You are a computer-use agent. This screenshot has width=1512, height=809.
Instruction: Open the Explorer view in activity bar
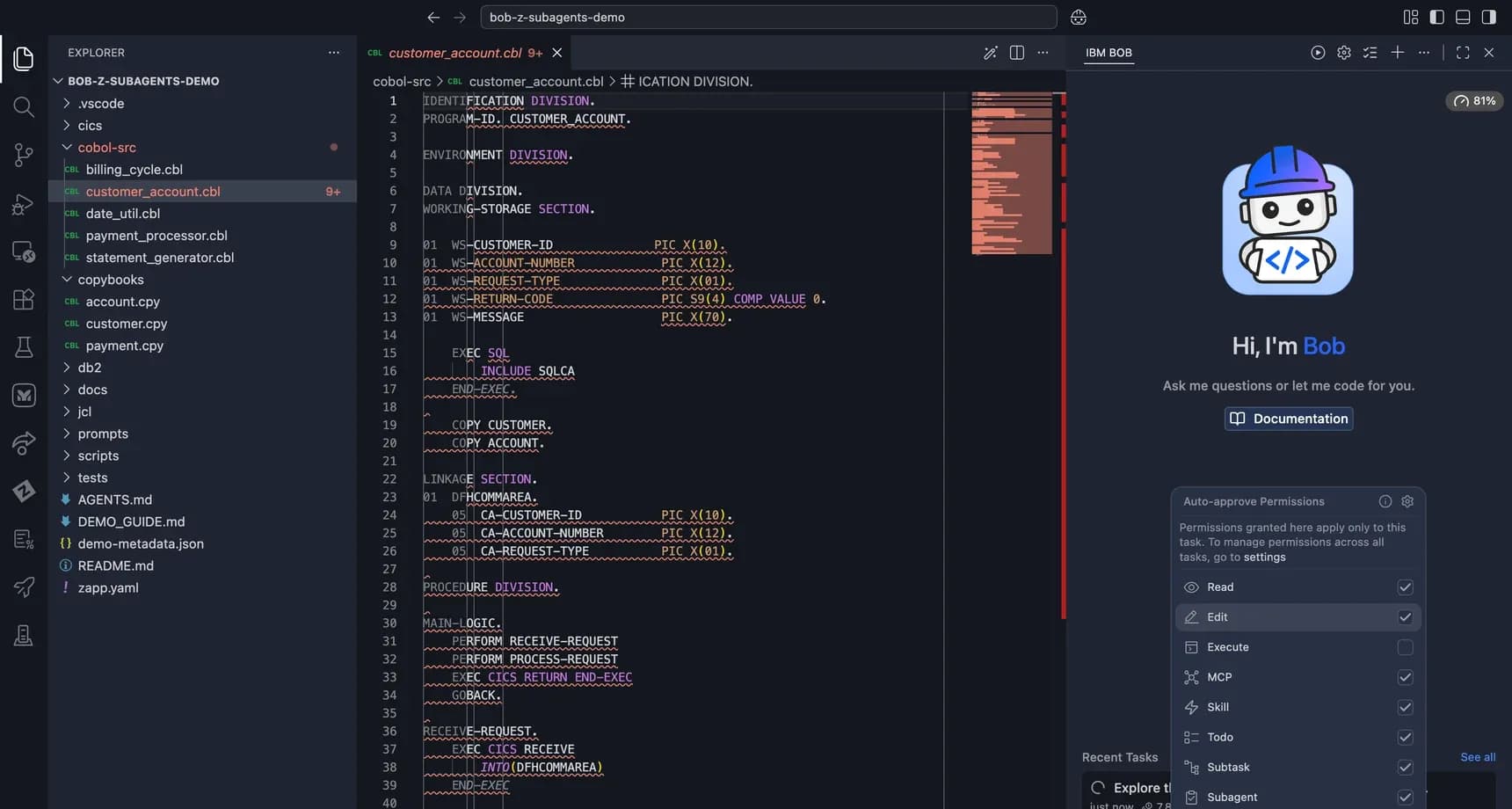[x=24, y=59]
